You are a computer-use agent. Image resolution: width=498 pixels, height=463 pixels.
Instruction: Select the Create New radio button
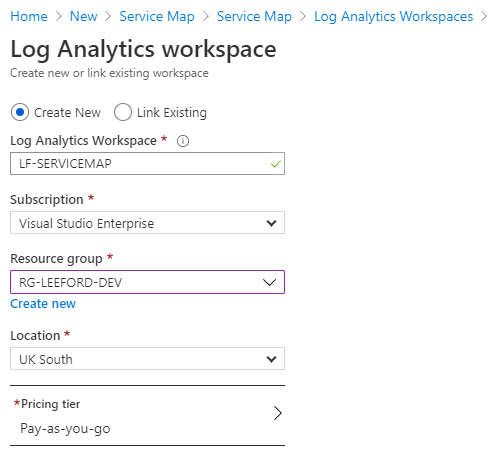pos(20,112)
